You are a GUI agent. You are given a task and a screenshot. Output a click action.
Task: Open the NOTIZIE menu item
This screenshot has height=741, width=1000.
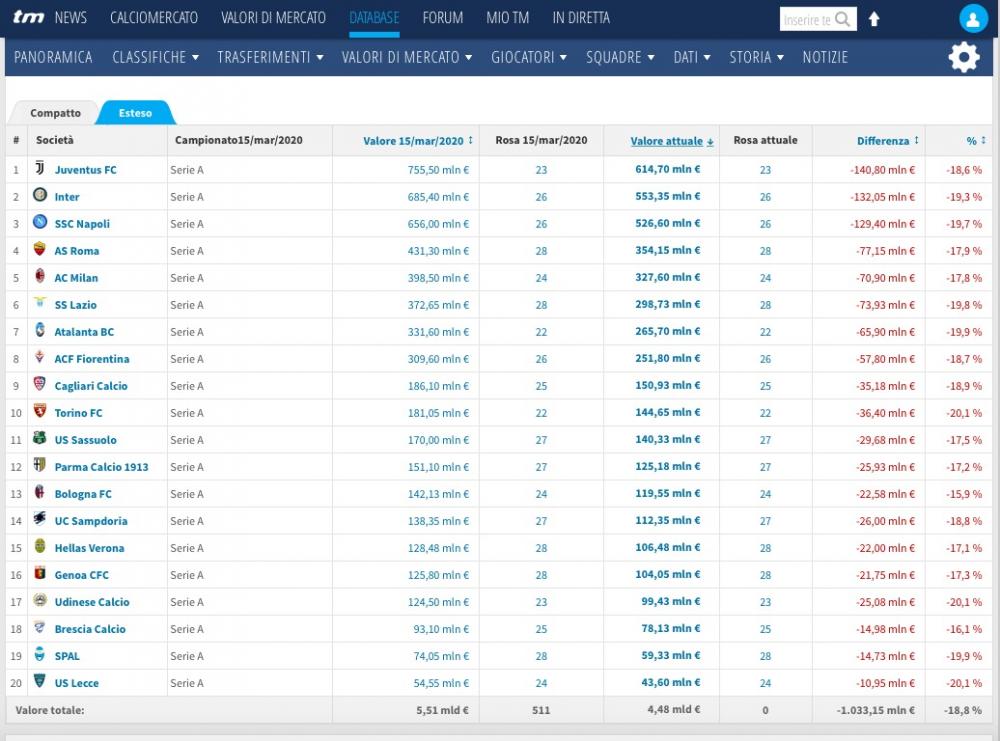[825, 57]
